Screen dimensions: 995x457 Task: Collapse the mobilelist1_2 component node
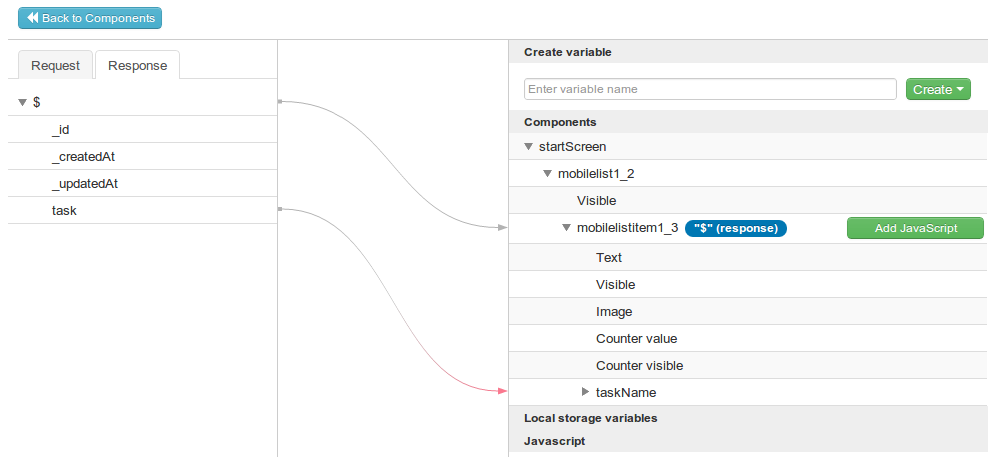coord(547,174)
